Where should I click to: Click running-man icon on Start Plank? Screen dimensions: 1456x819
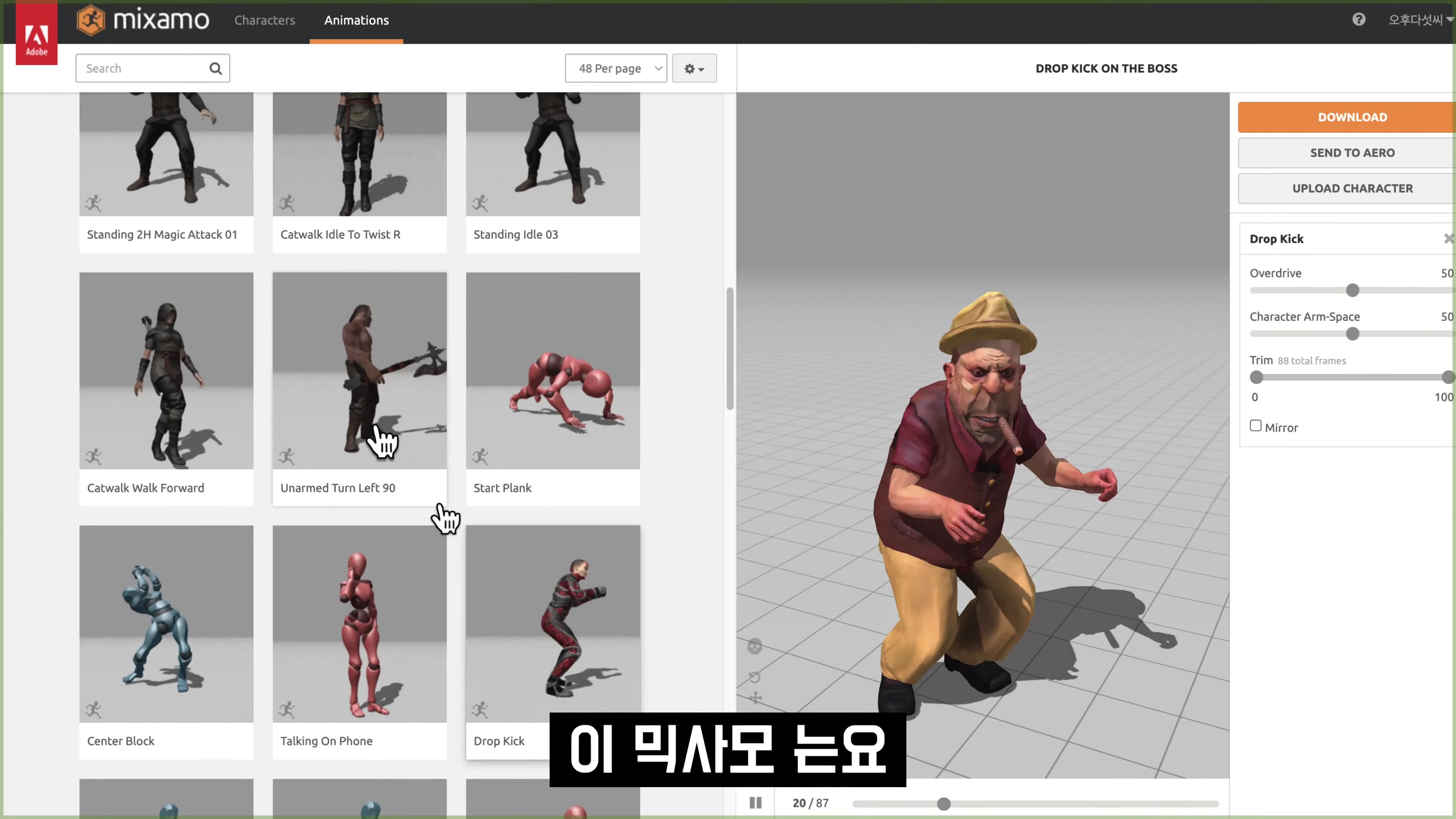[x=480, y=456]
